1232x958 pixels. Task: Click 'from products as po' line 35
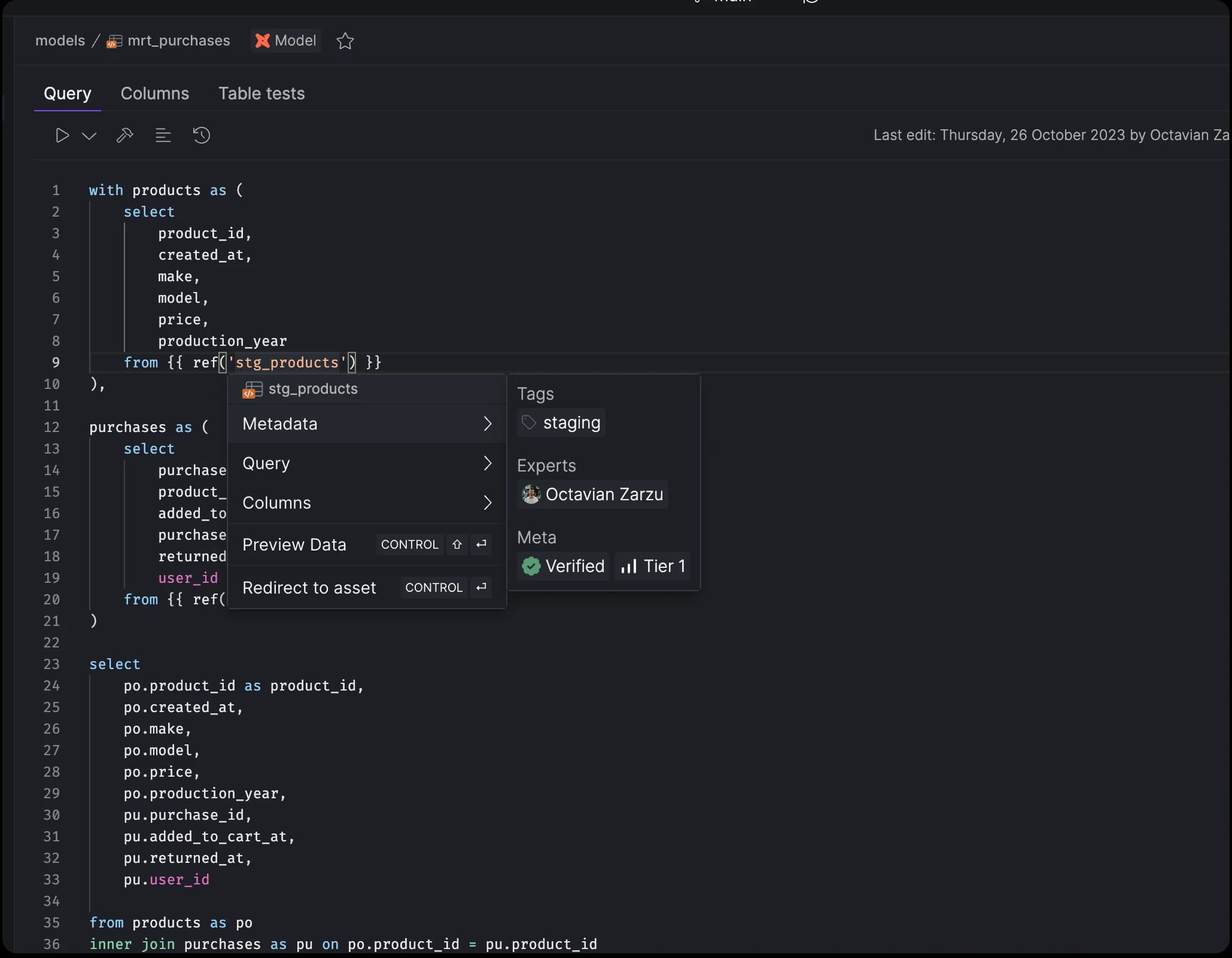pos(171,923)
